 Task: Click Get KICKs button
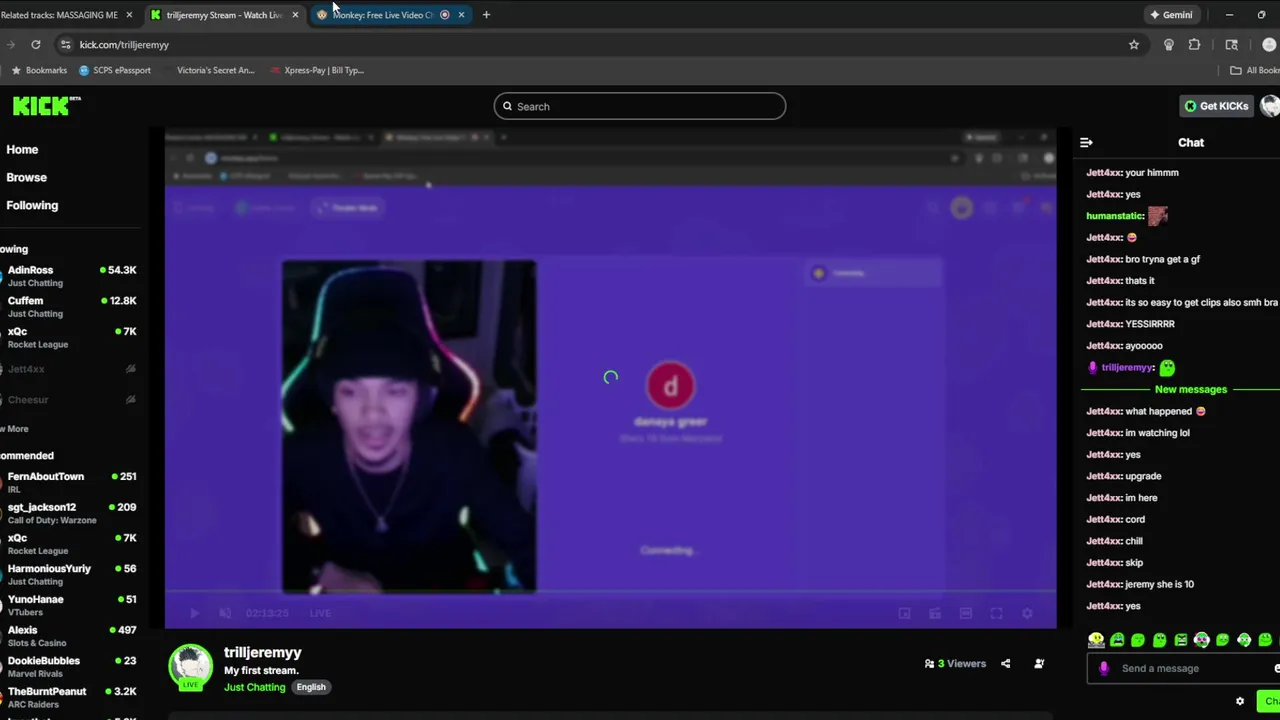pos(1216,106)
